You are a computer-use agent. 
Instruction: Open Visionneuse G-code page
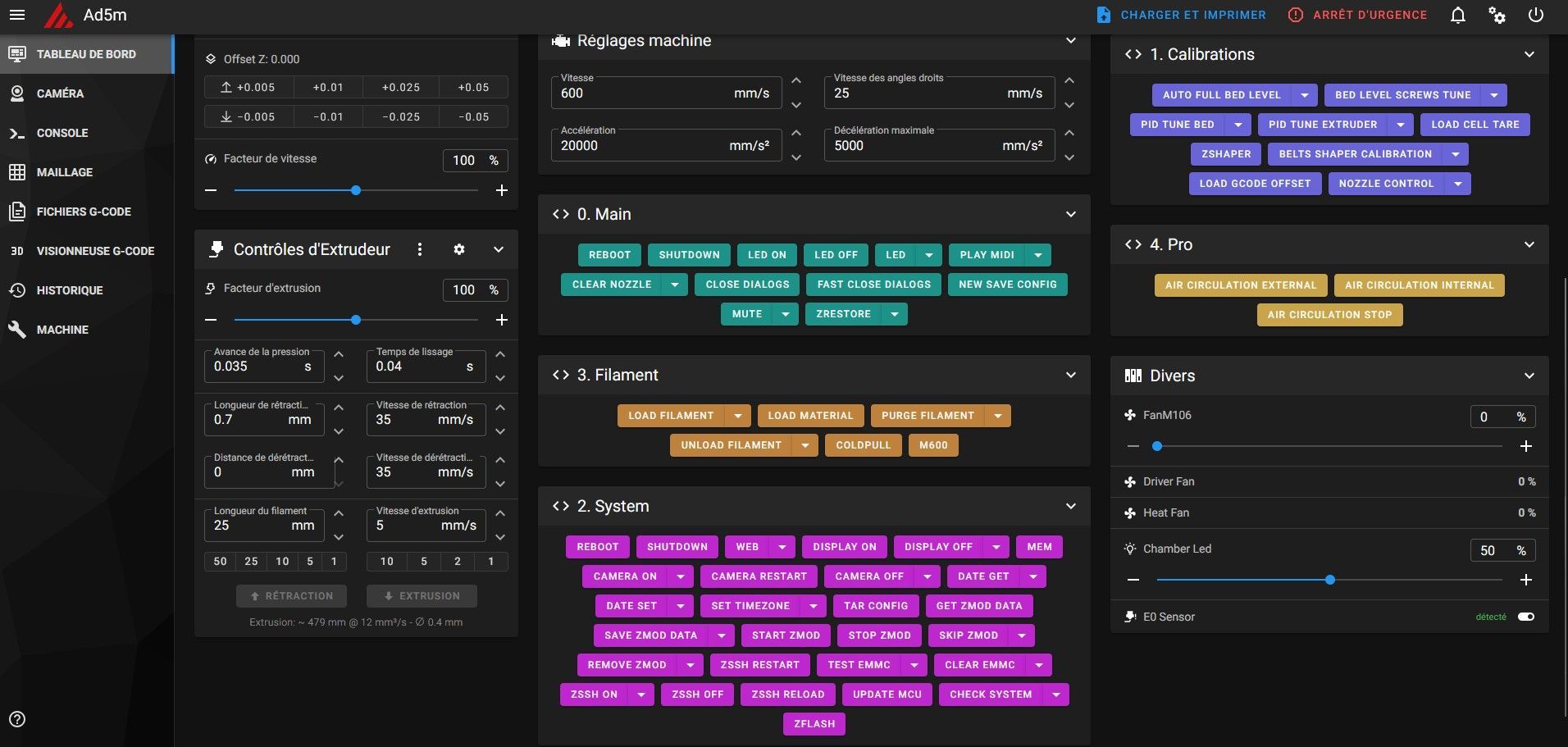(x=86, y=251)
